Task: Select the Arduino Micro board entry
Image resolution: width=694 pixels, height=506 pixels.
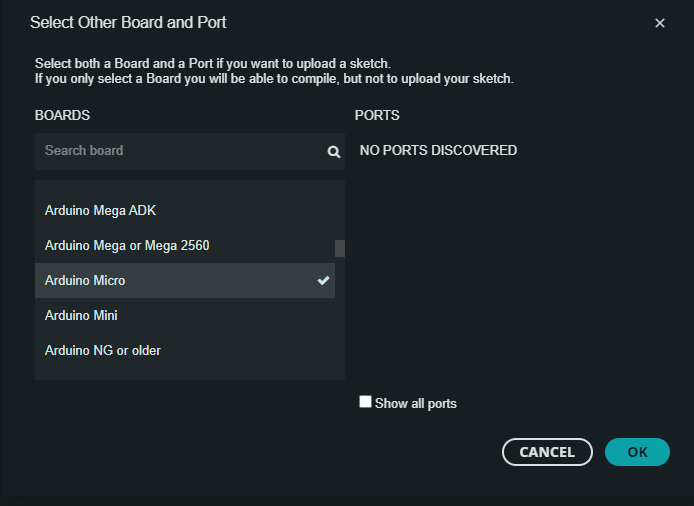Action: point(185,280)
